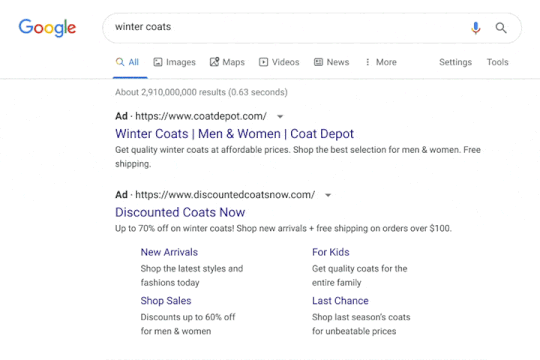Switch to Images tab
Screen dimensions: 540x360
click(x=175, y=62)
